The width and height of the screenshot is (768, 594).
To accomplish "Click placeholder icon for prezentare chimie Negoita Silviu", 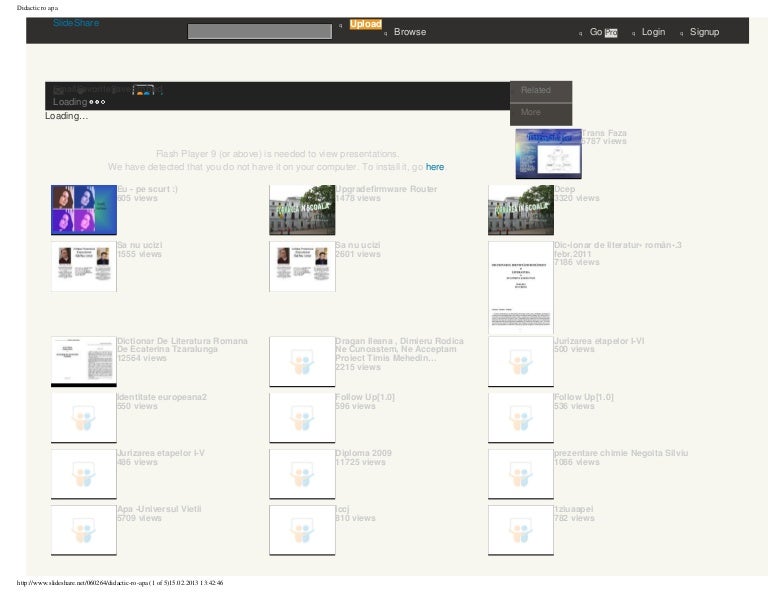I will (520, 474).
